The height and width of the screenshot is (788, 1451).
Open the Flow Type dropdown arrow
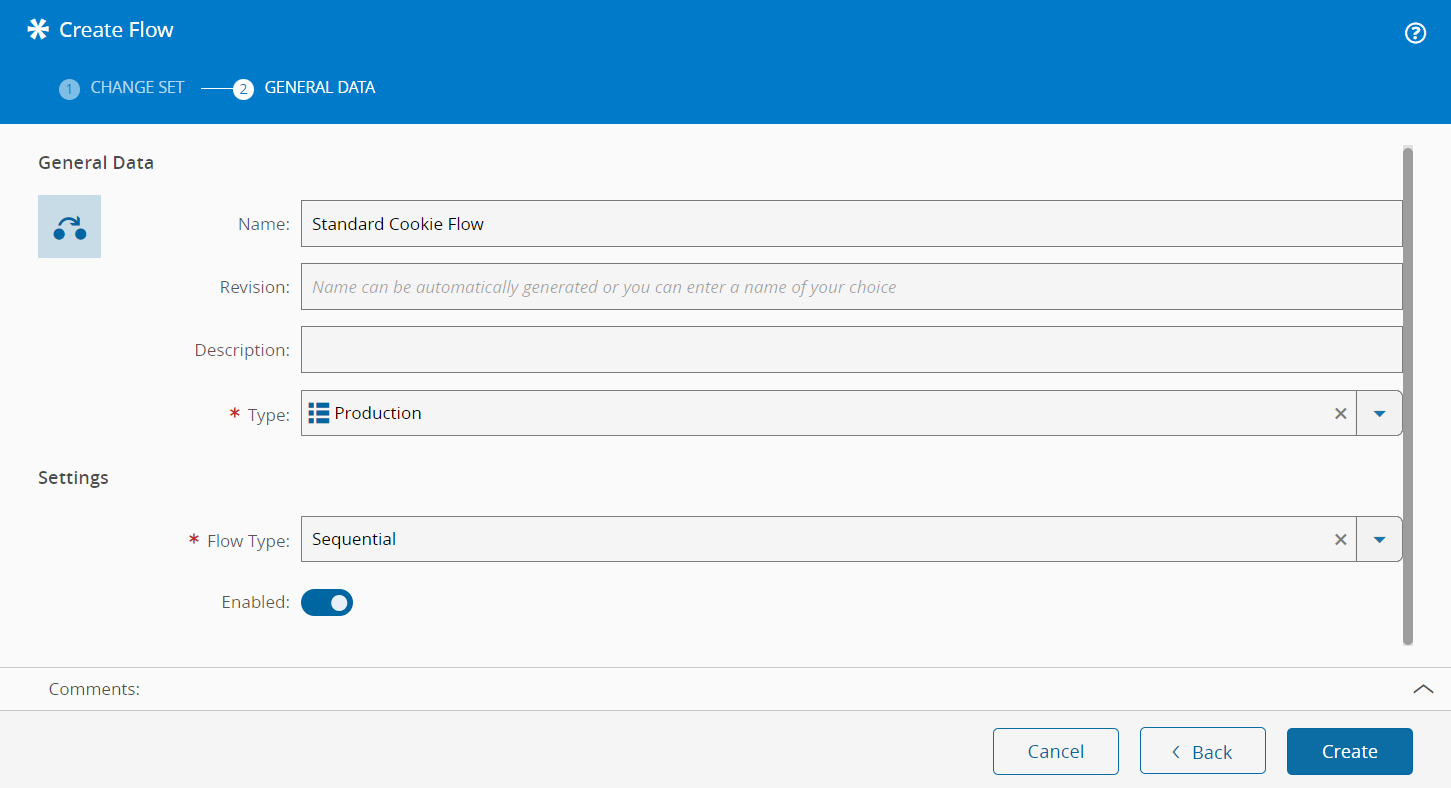(1379, 540)
